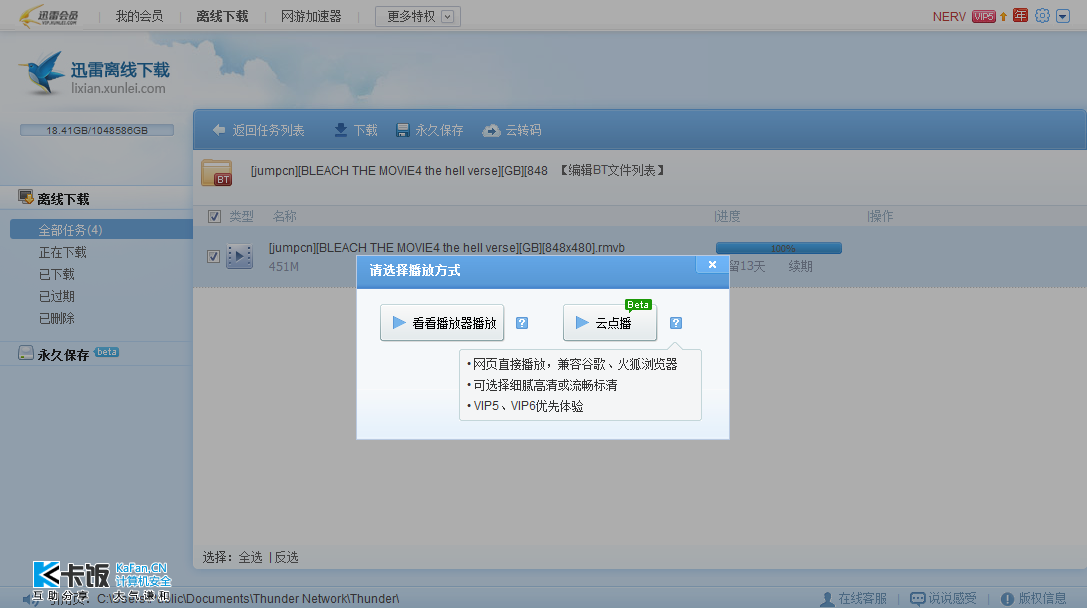Open settings gear icon in top bar
The height and width of the screenshot is (608, 1087).
1042,16
